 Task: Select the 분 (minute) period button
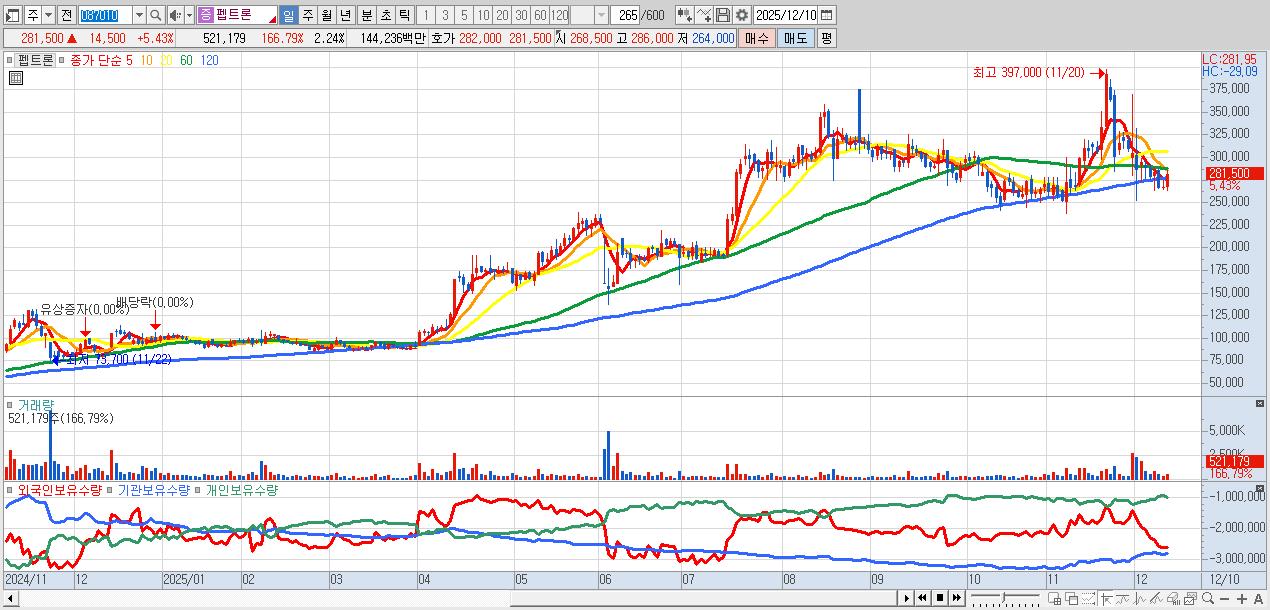tap(367, 15)
